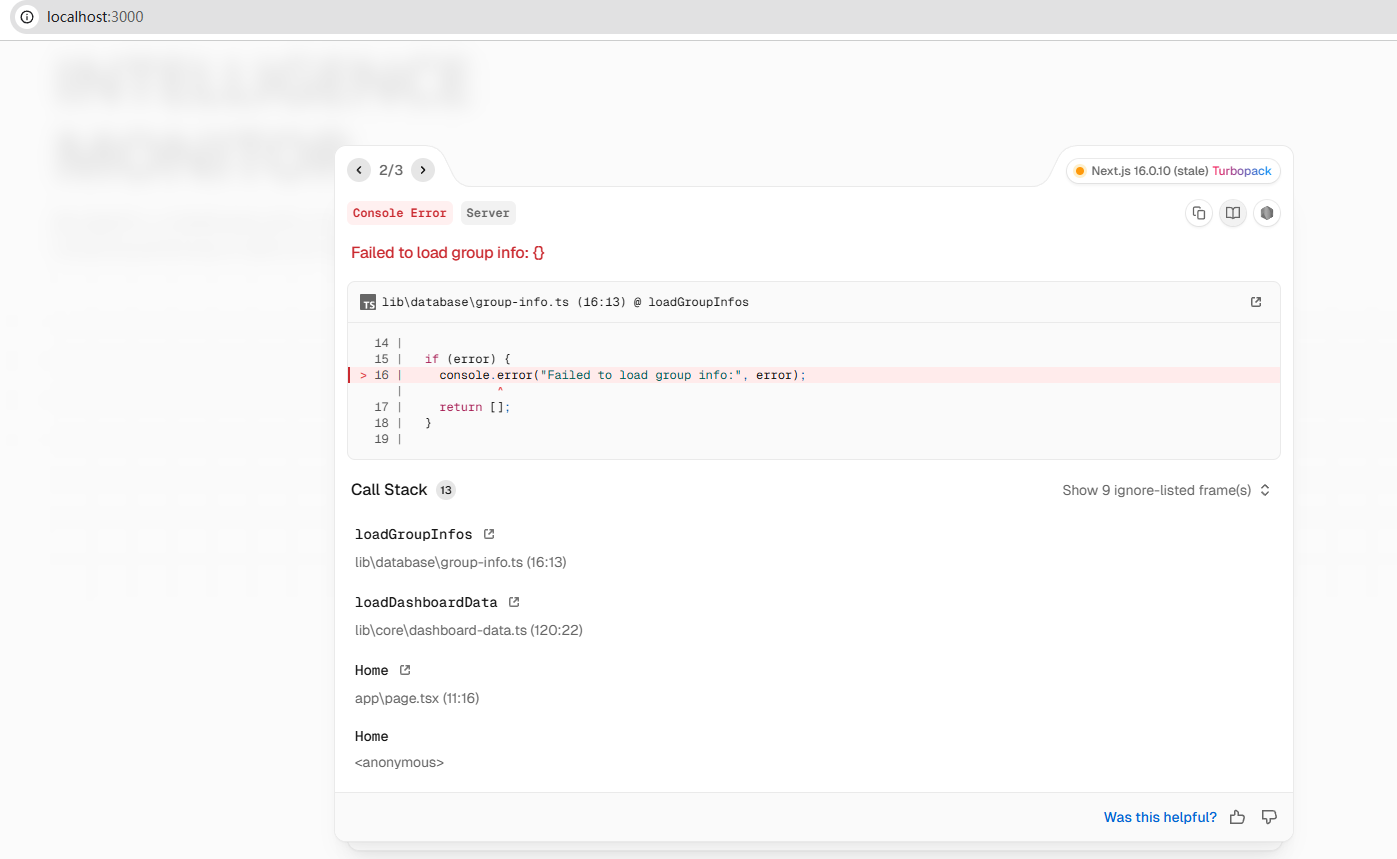Click the Server environment tag
1397x859 pixels.
point(488,213)
